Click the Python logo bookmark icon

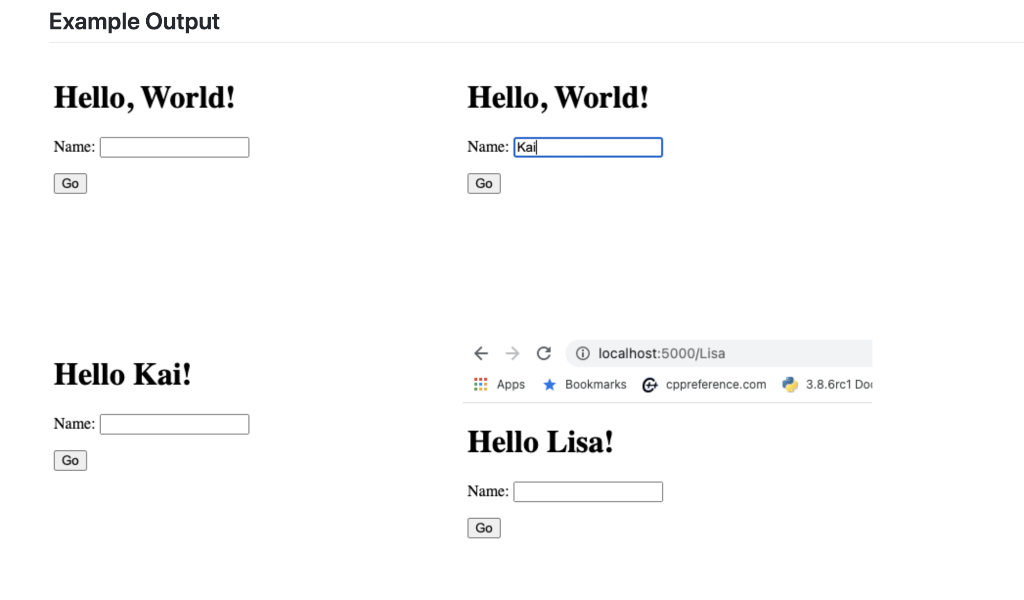pyautogui.click(x=790, y=384)
